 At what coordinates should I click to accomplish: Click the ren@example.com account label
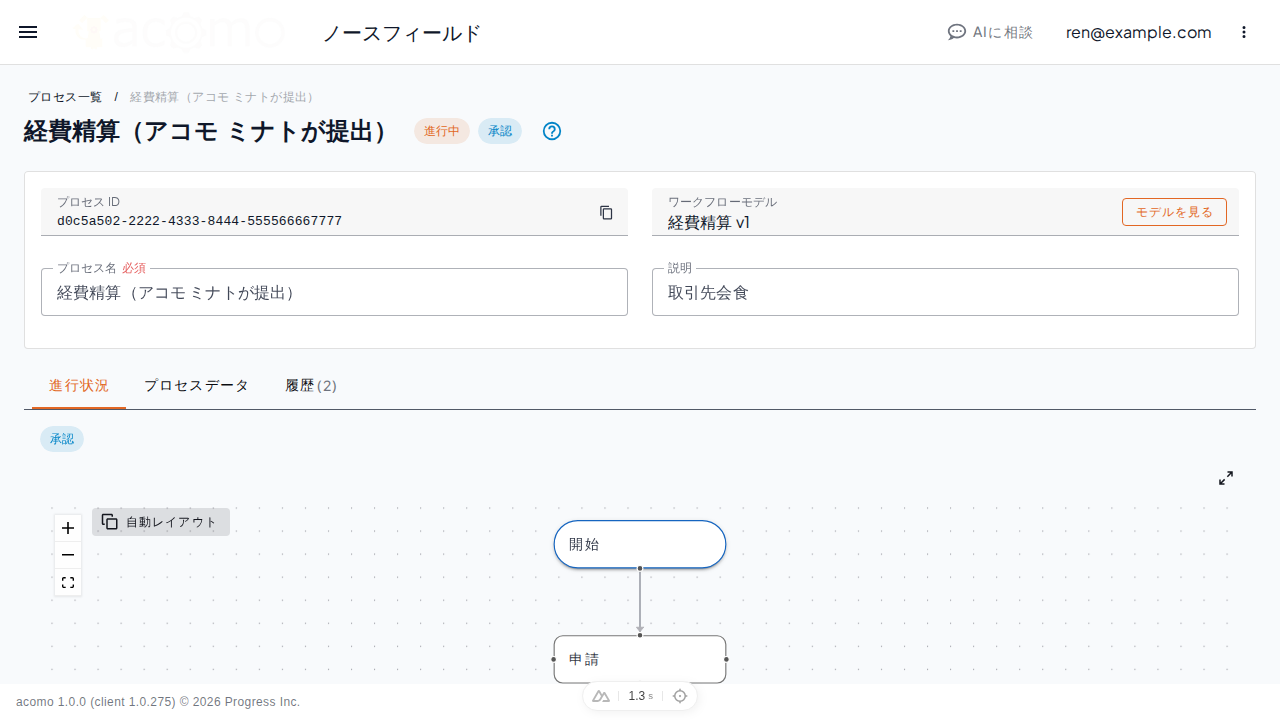[x=1138, y=32]
